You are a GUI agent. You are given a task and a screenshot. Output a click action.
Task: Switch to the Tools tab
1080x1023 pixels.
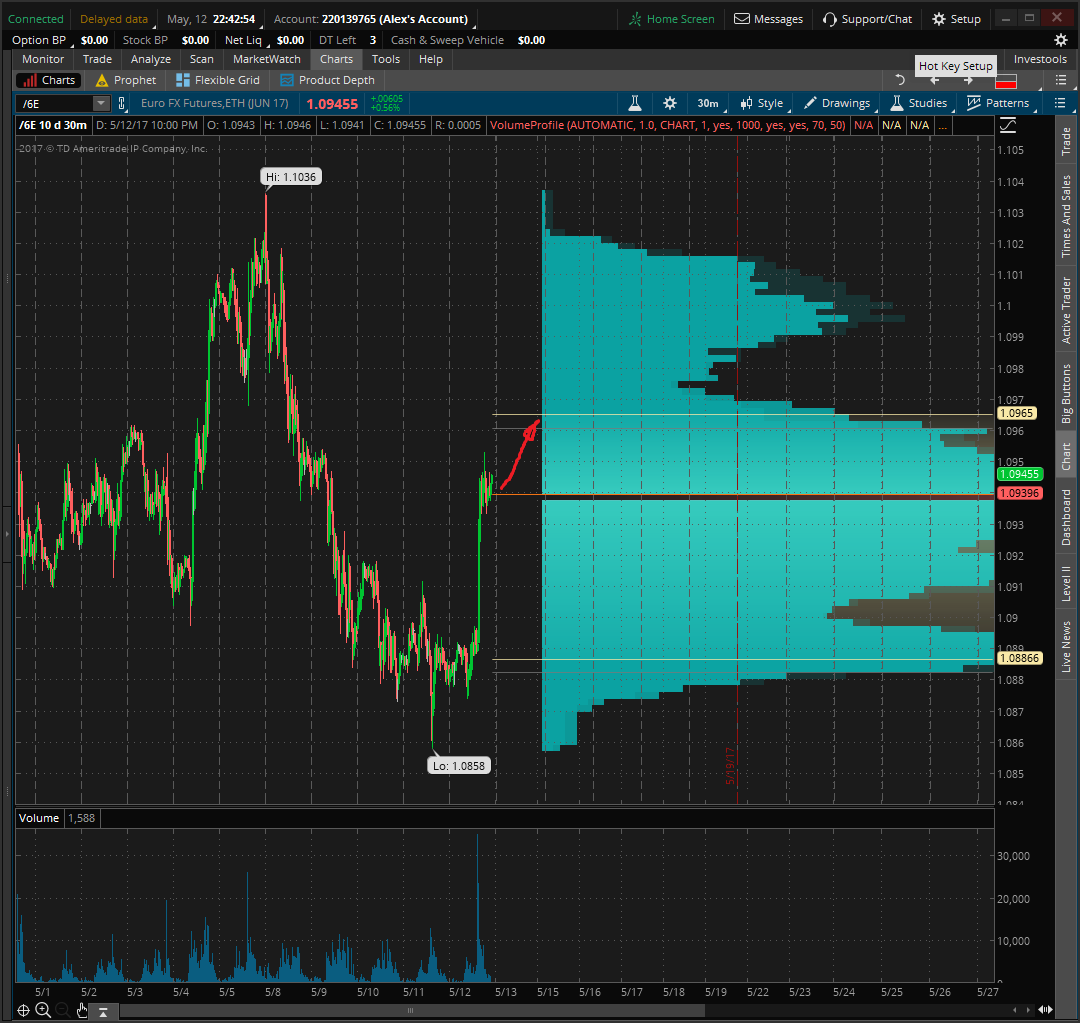click(386, 59)
